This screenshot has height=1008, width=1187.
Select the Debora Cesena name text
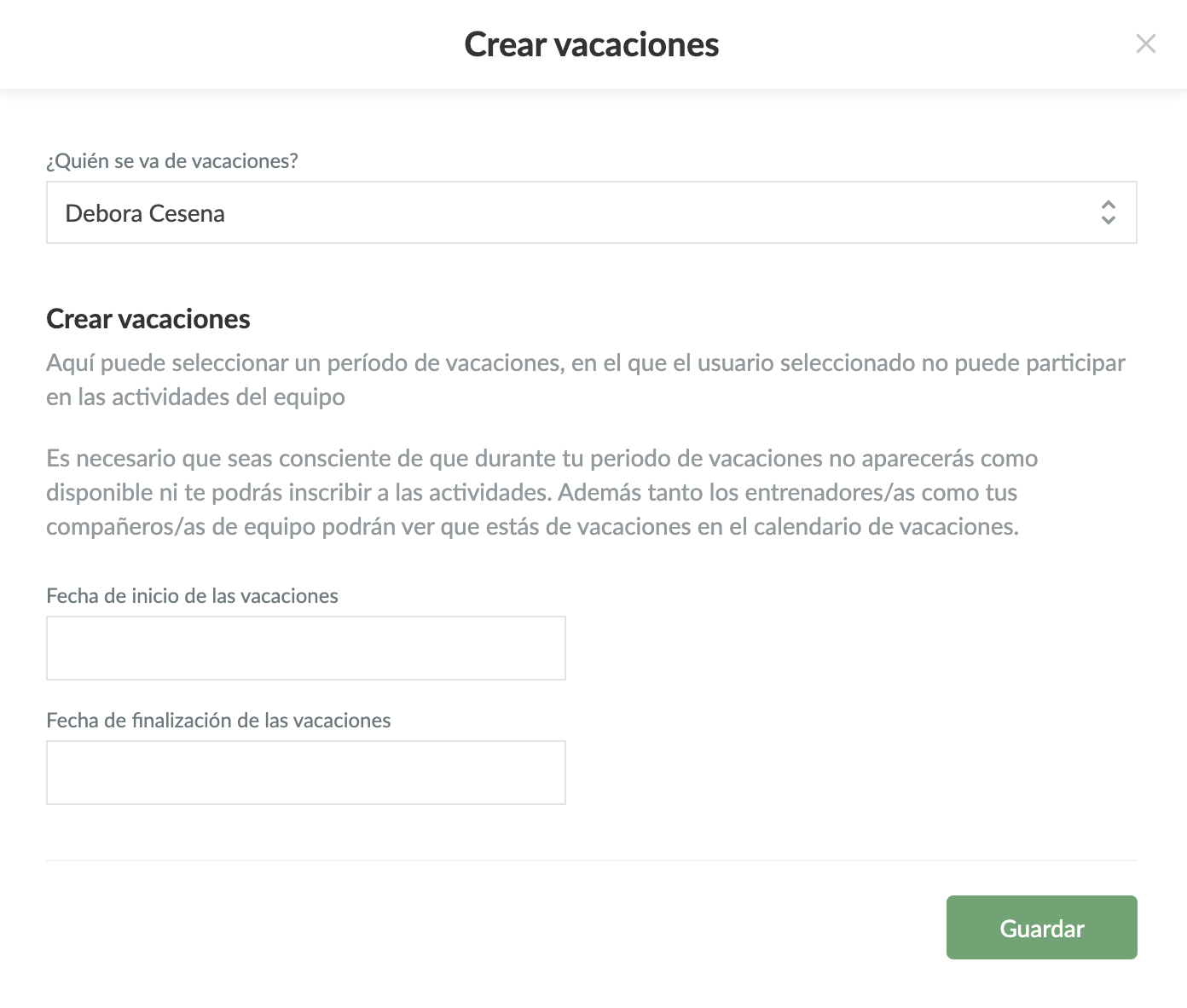[x=145, y=213]
